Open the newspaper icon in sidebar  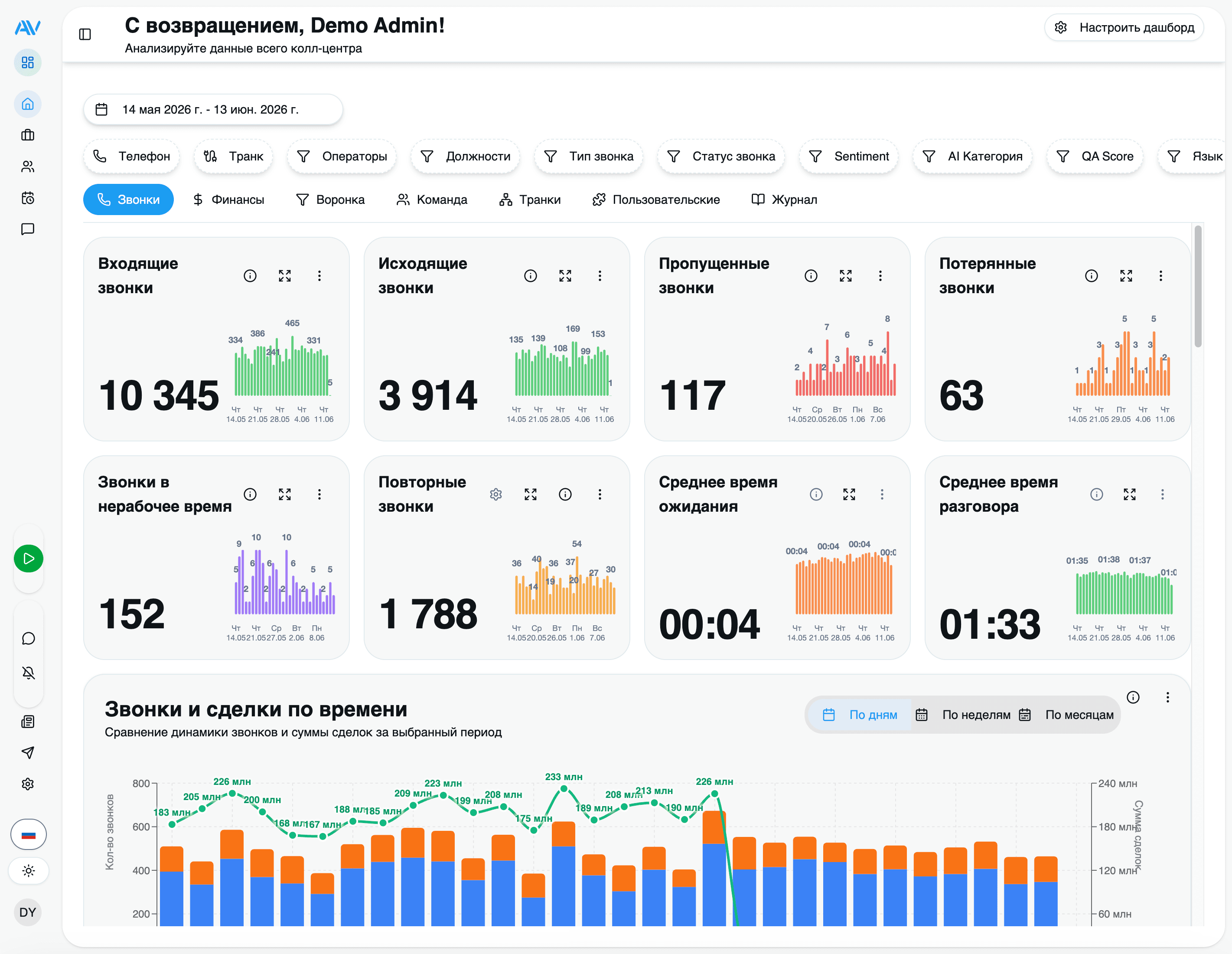pos(28,722)
